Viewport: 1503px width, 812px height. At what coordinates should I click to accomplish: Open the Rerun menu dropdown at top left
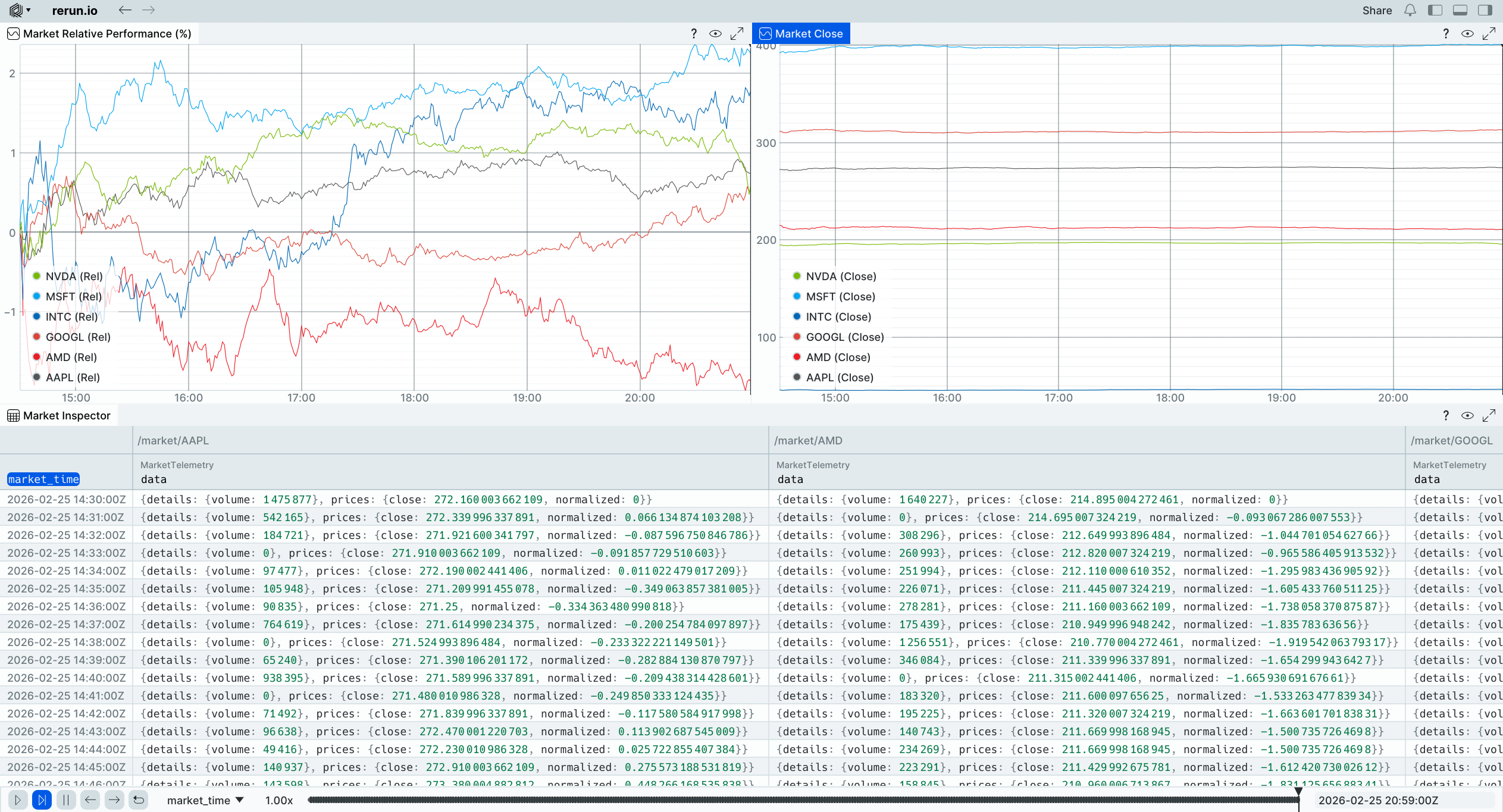(20, 10)
